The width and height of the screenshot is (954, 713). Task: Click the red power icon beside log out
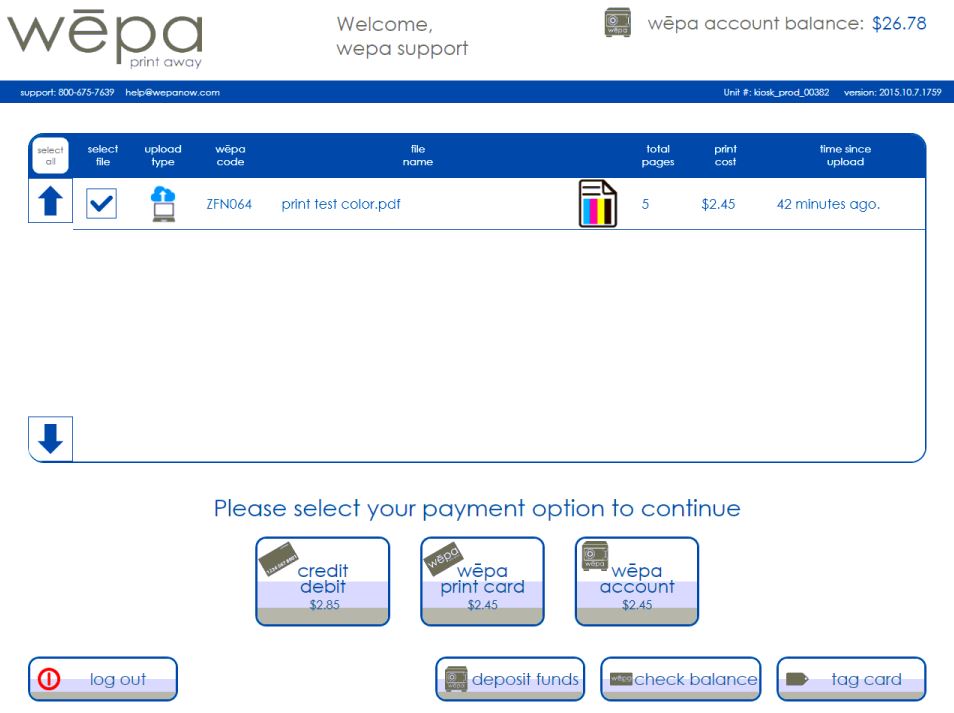click(50, 678)
